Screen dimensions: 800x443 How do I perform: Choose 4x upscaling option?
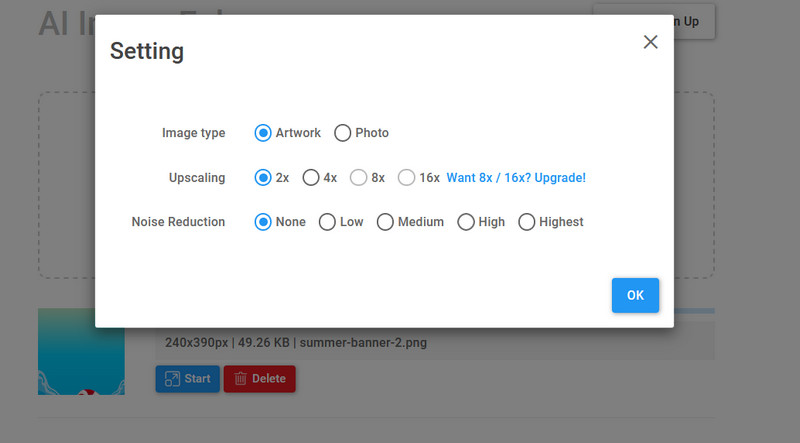311,178
